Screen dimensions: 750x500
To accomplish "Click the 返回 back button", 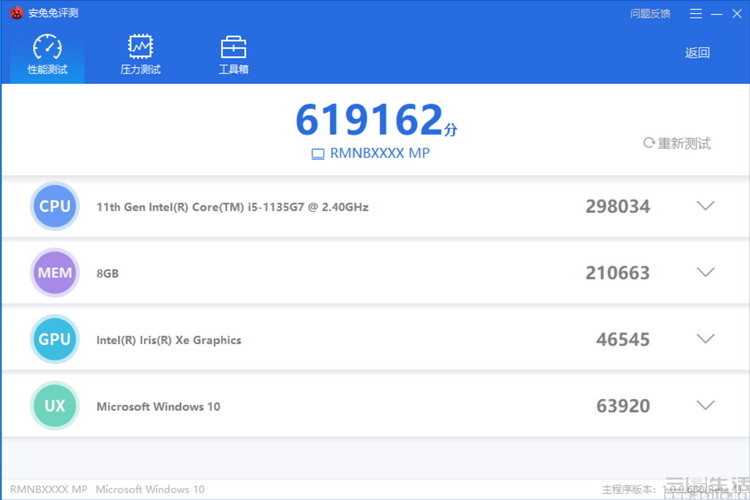I will (x=697, y=53).
